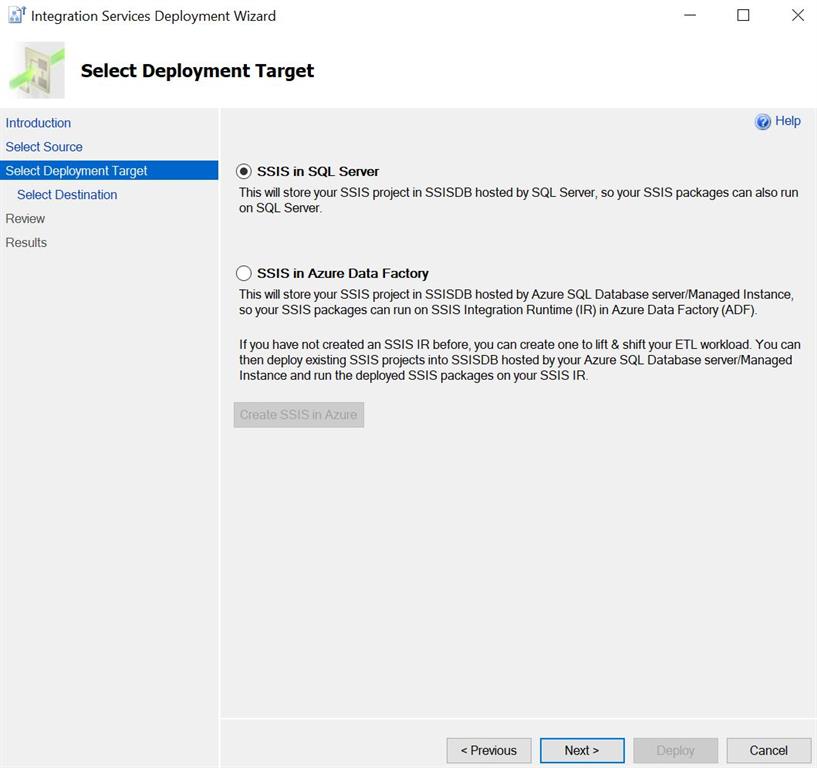Viewport: 817px width, 768px height.
Task: Jump to the Select Destination sub-step
Action: click(x=67, y=195)
